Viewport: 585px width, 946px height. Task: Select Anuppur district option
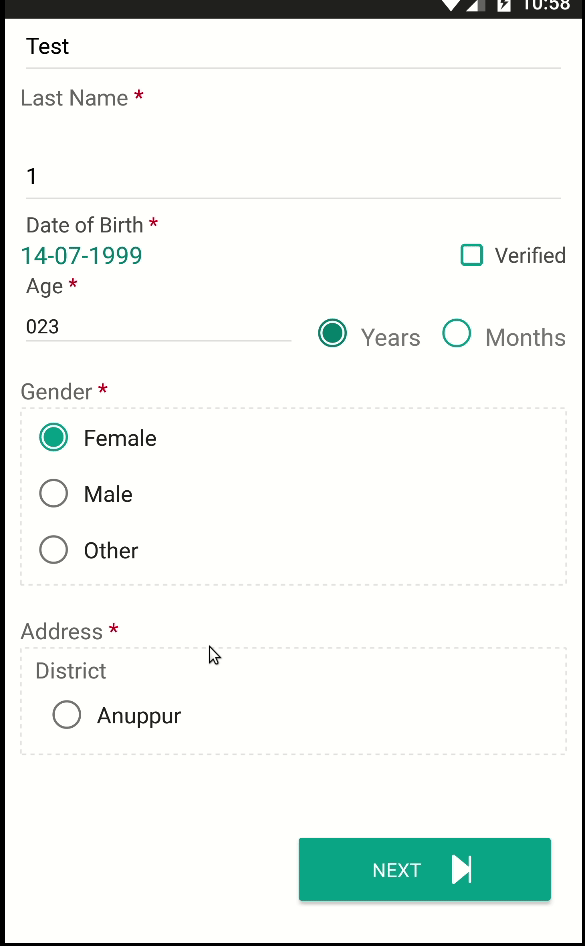[x=67, y=715]
